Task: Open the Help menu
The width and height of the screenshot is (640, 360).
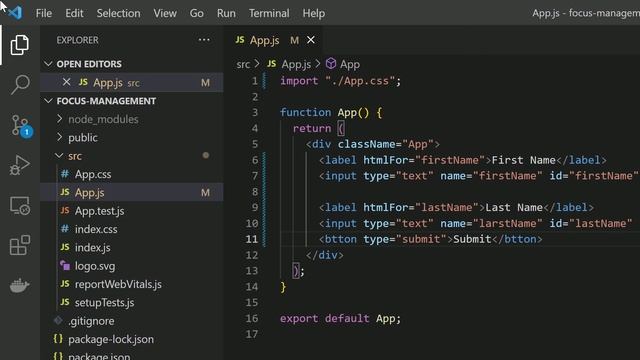Action: [x=313, y=13]
